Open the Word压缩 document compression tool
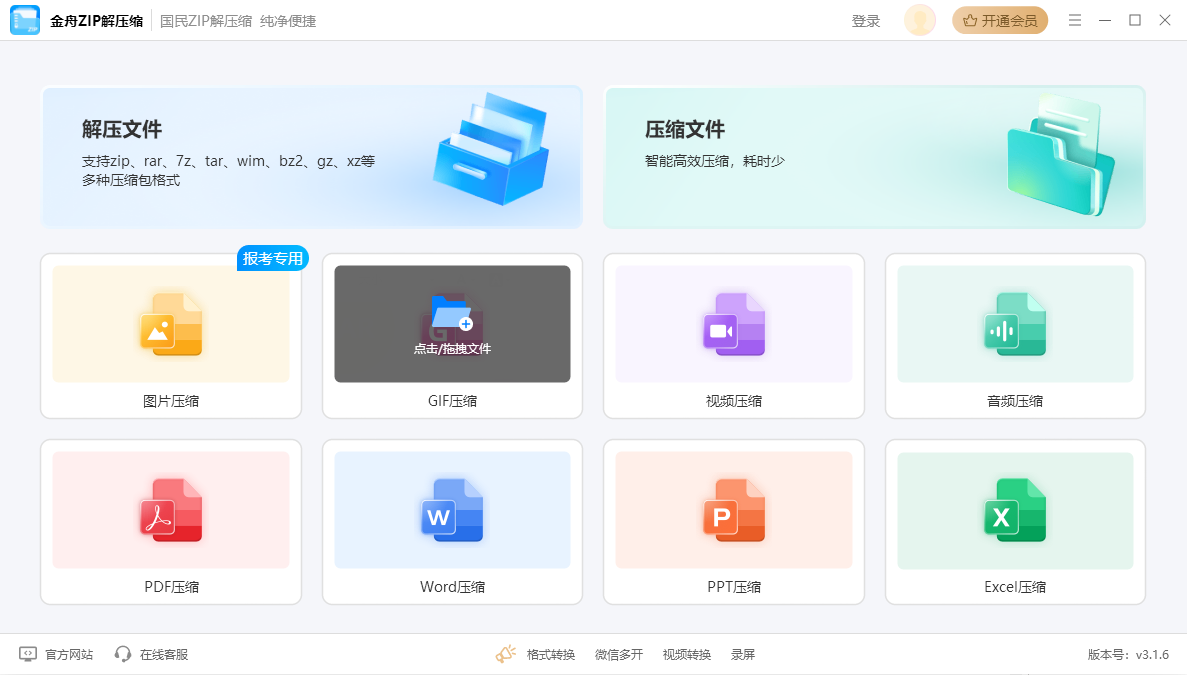Viewport: 1187px width, 675px height. [x=452, y=522]
